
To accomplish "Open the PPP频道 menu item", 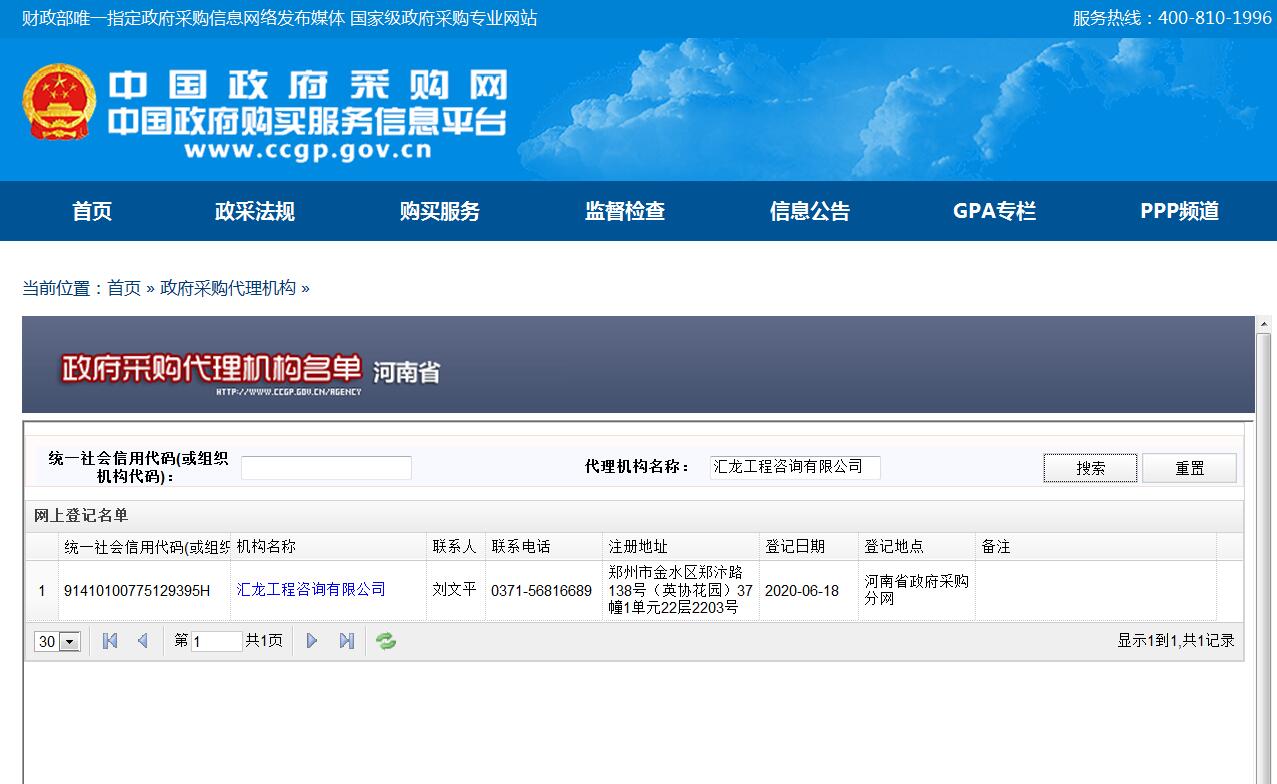I will [x=1179, y=211].
